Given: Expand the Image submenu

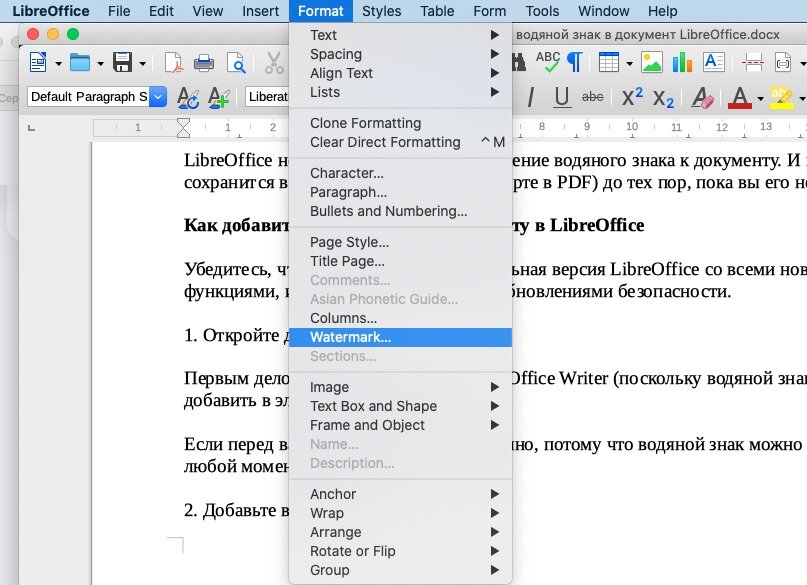Looking at the screenshot, I should point(400,387).
